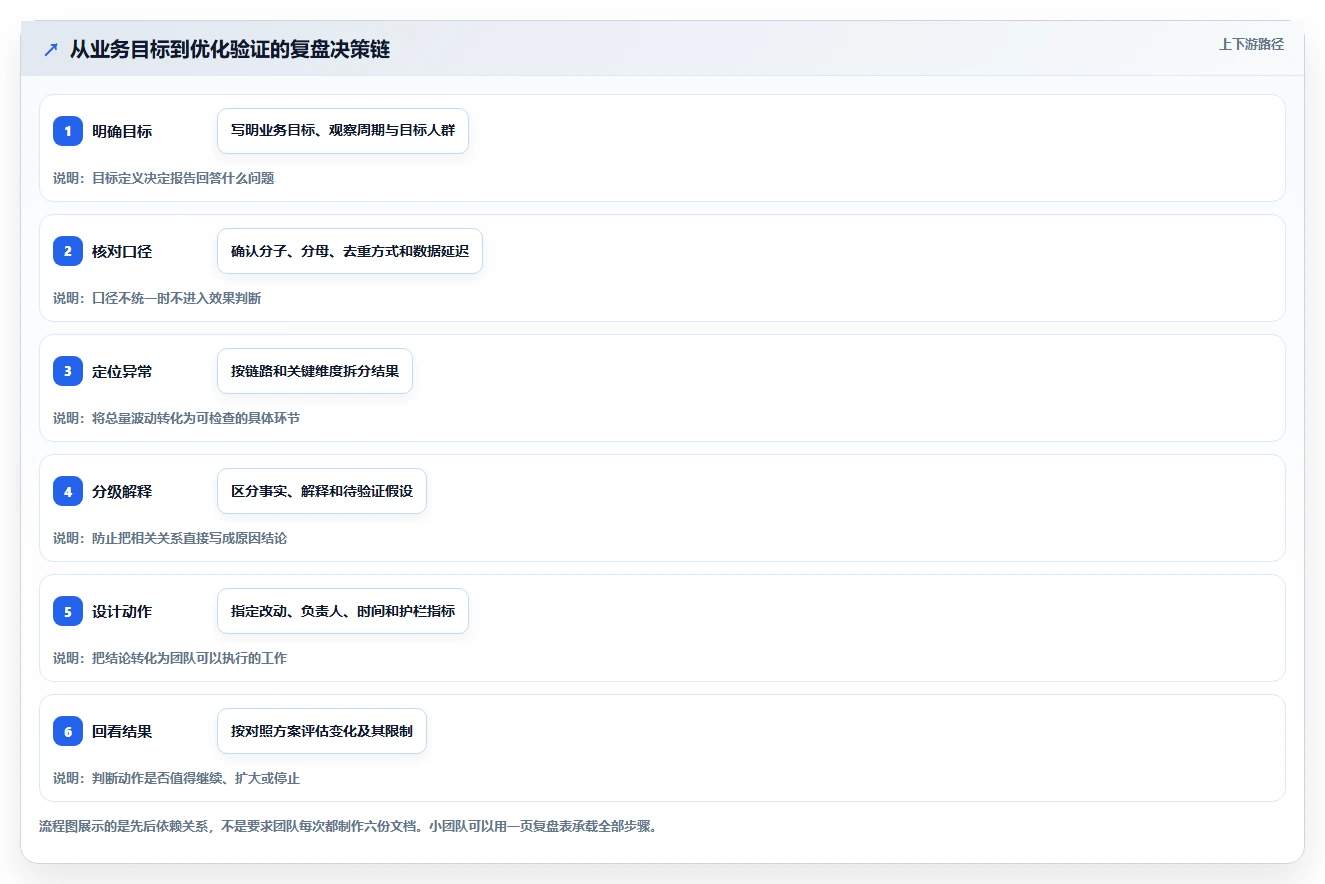1325x884 pixels.
Task: Click the 明确目标 step name
Action: tap(122, 131)
